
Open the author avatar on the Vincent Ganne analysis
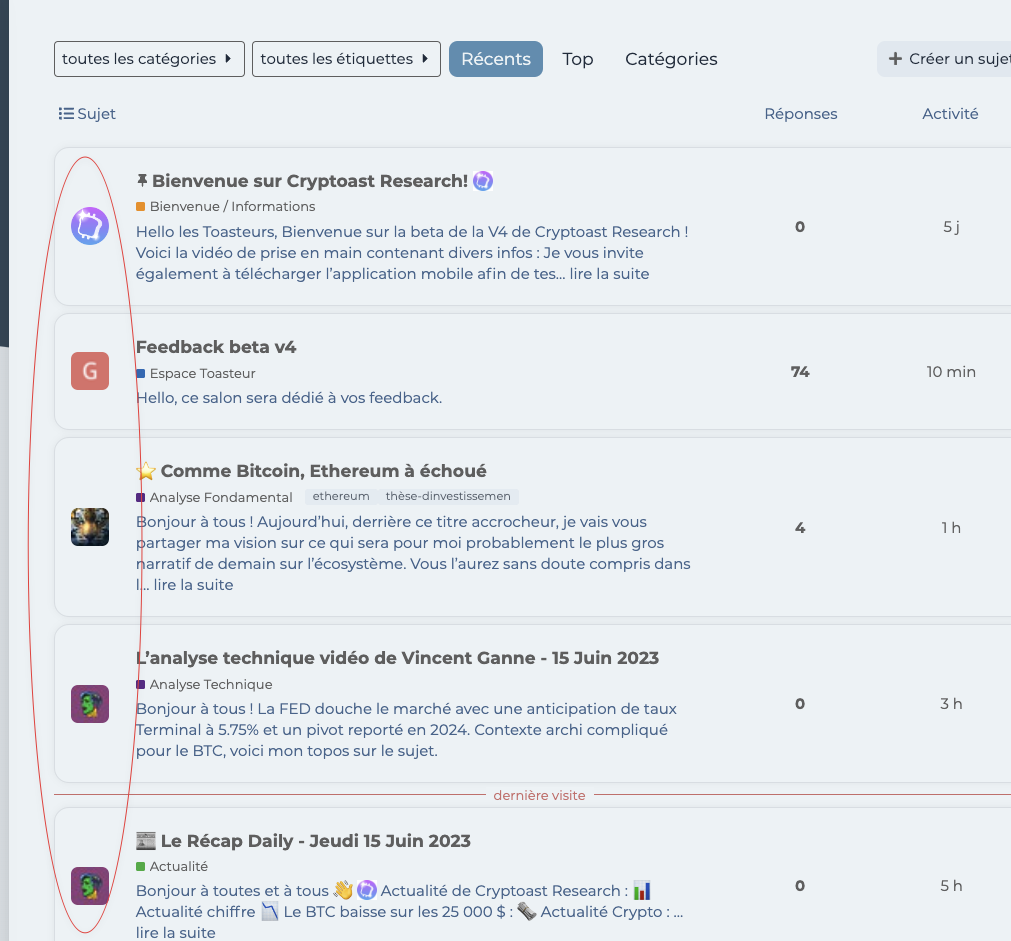[x=90, y=704]
